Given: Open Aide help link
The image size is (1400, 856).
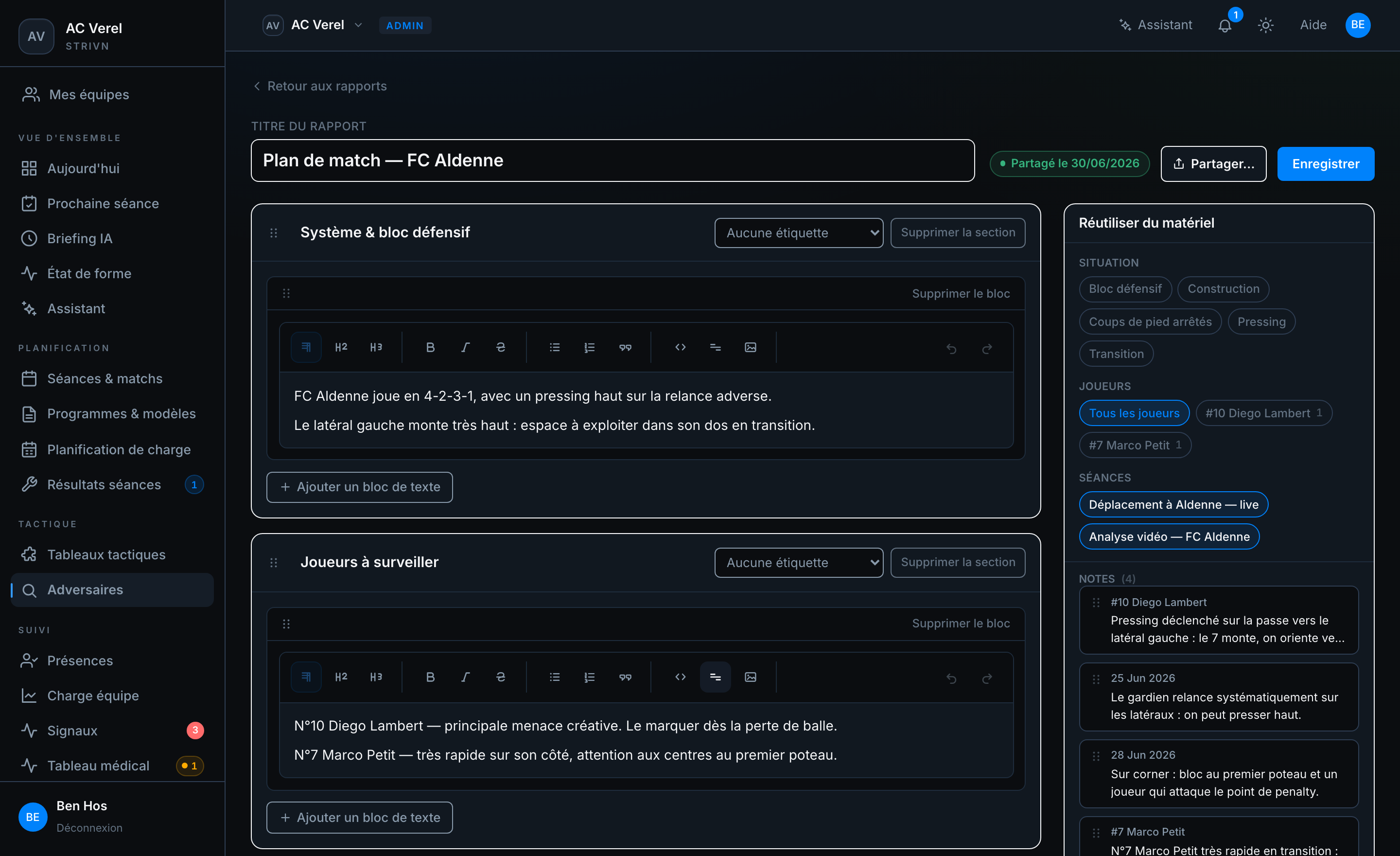Looking at the screenshot, I should point(1313,25).
